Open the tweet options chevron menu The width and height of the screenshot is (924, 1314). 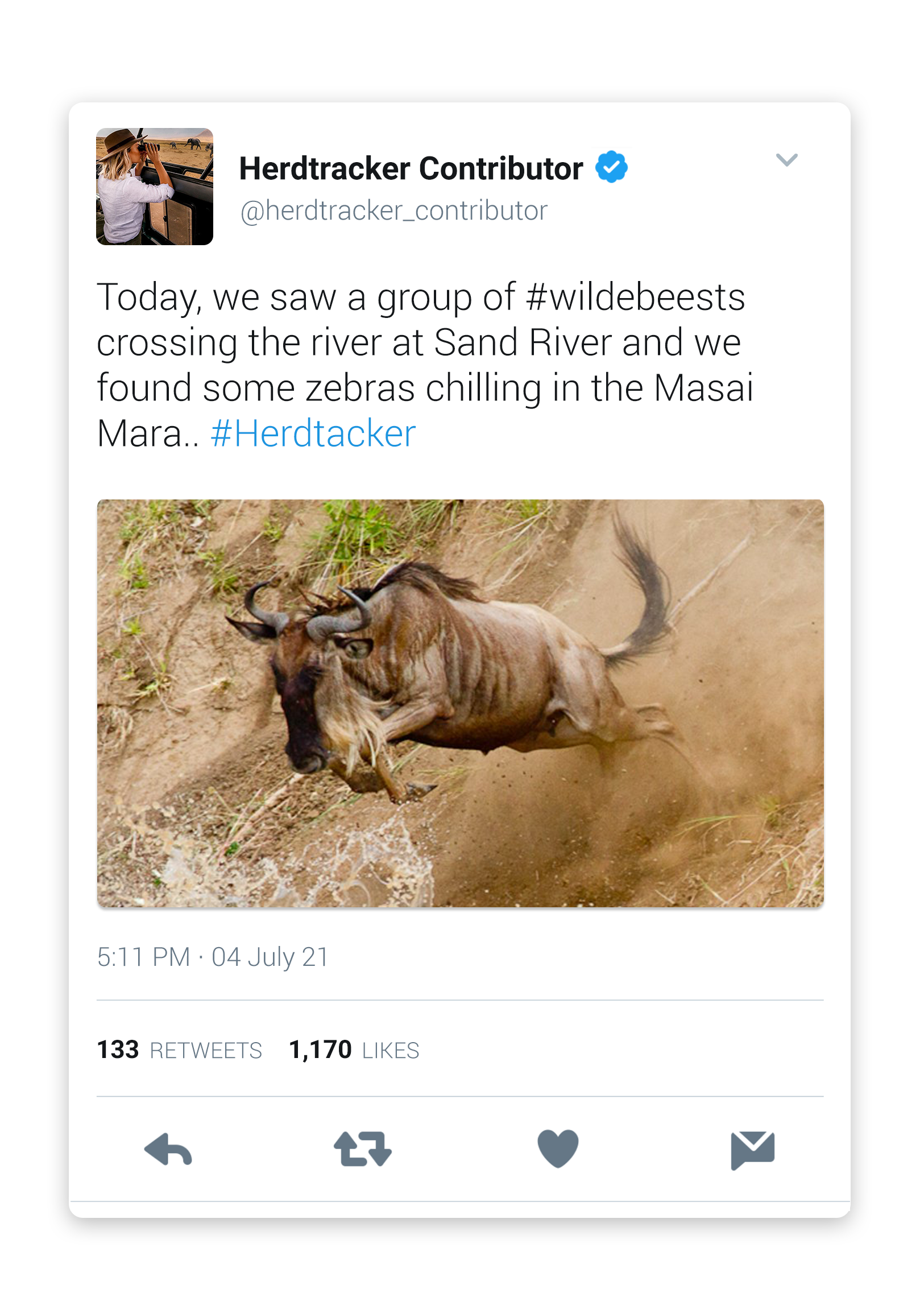click(786, 160)
